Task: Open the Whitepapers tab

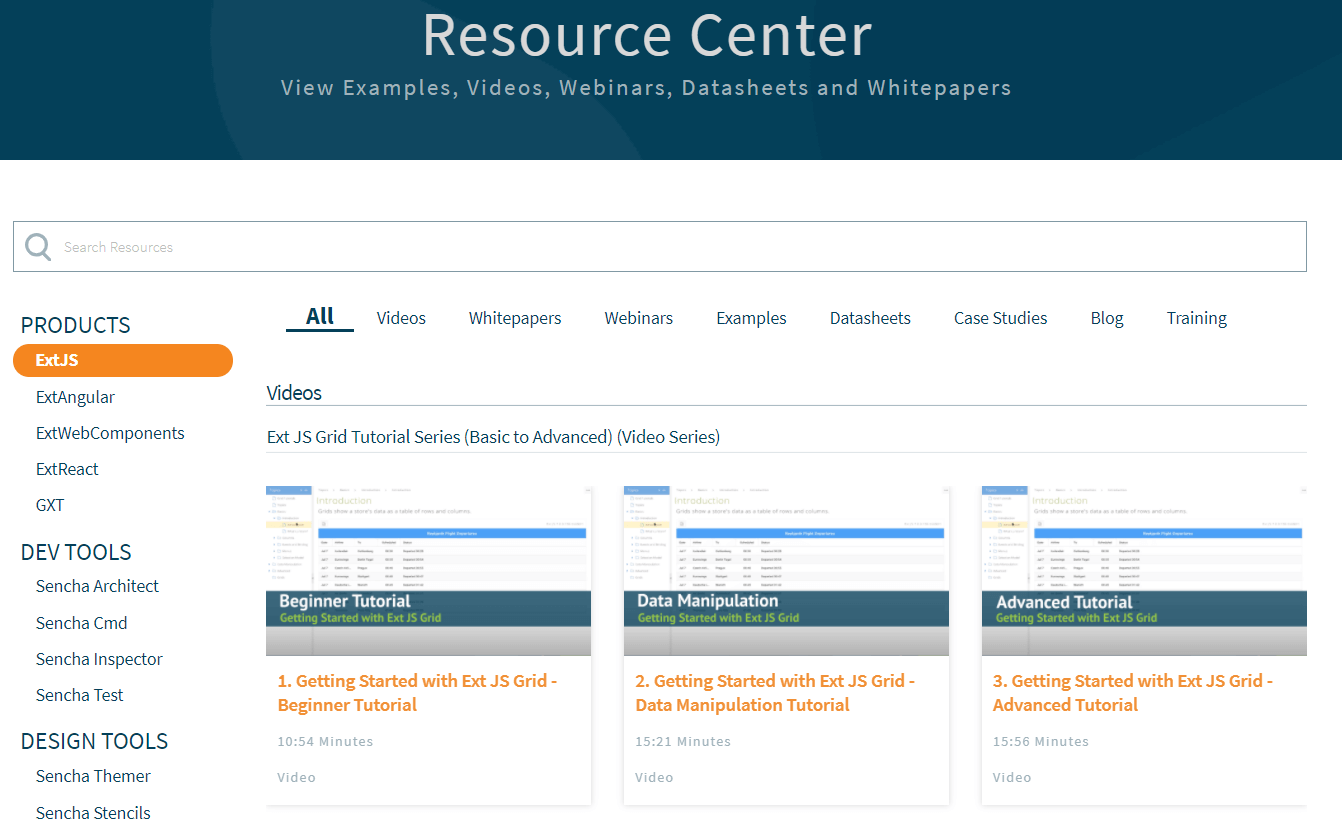Action: coord(515,318)
